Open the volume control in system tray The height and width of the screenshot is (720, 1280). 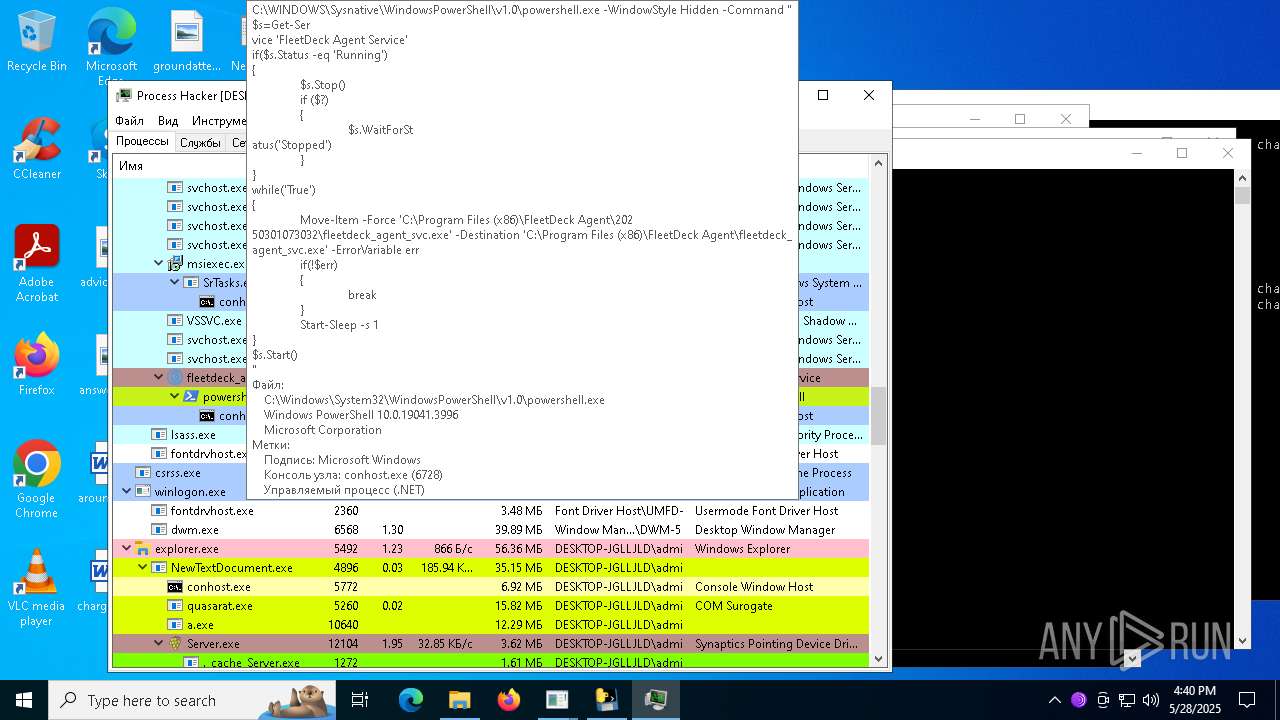pos(1151,700)
